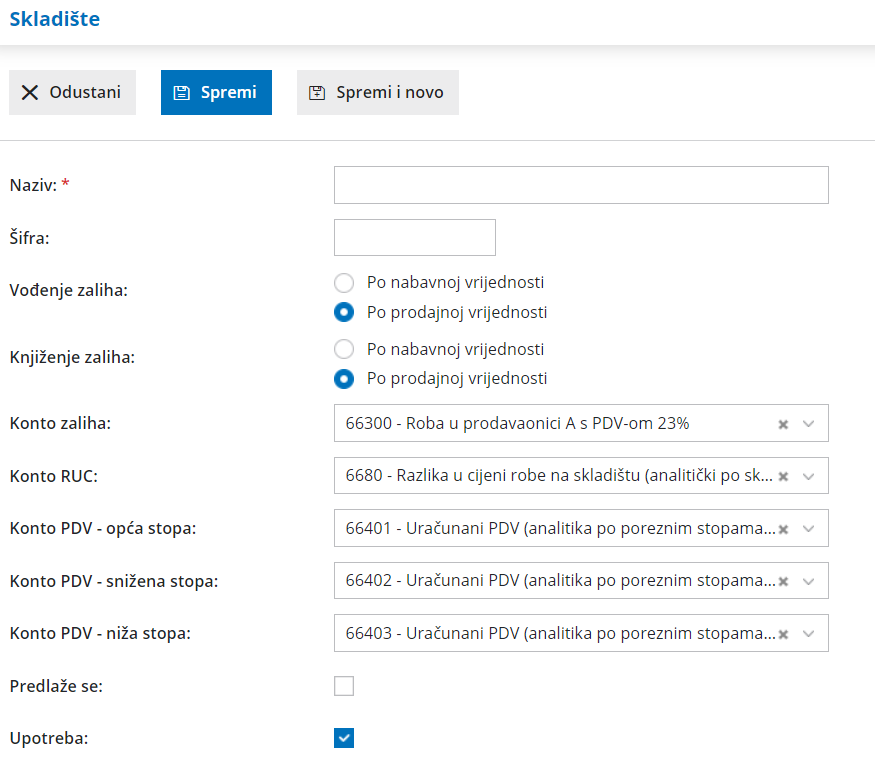Focus the Šifra input field
The image size is (875, 762).
[414, 238]
